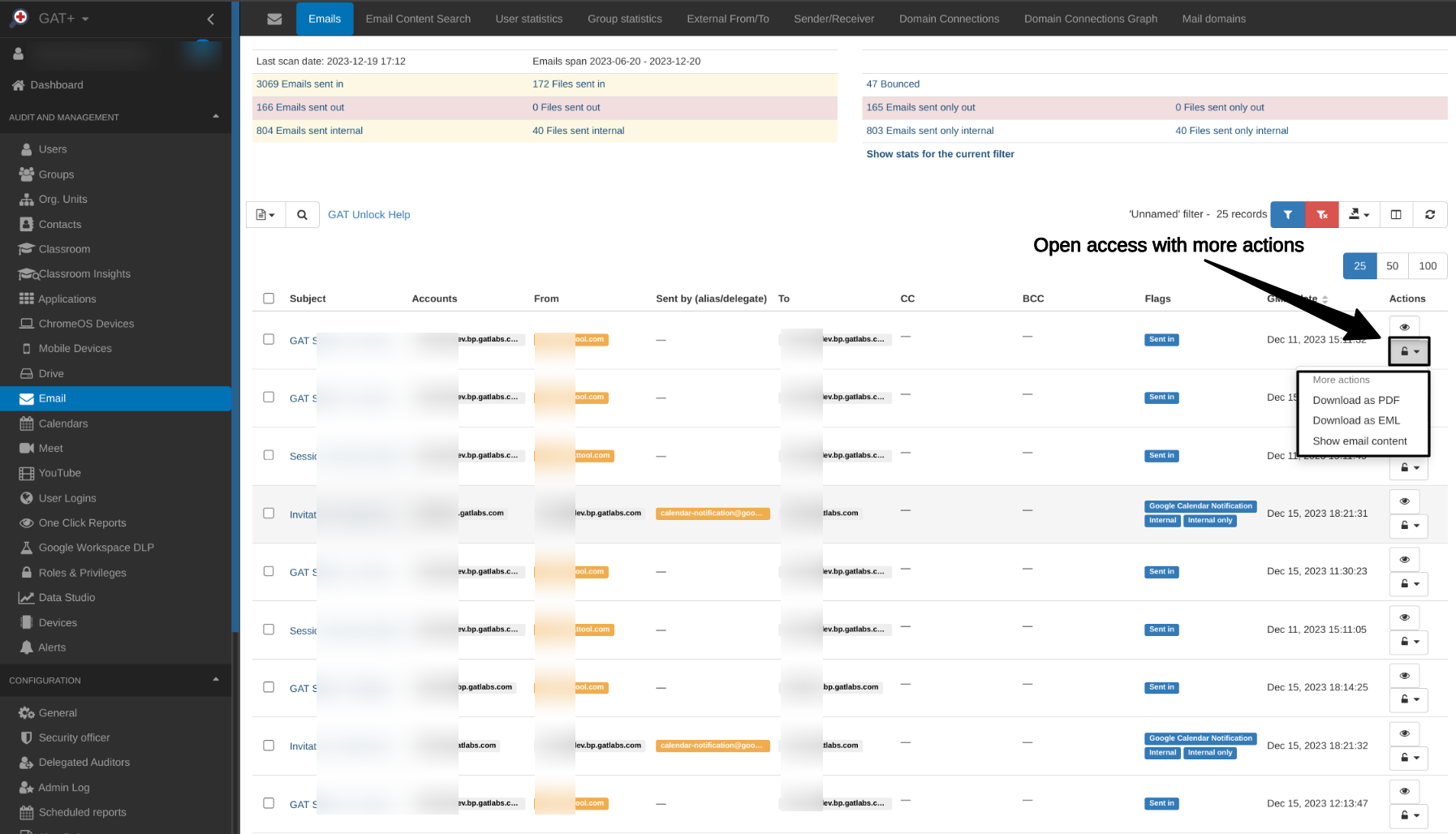Screen dimensions: 1456x834
Task: Click the mail envelope icon in top bar
Action: click(274, 19)
